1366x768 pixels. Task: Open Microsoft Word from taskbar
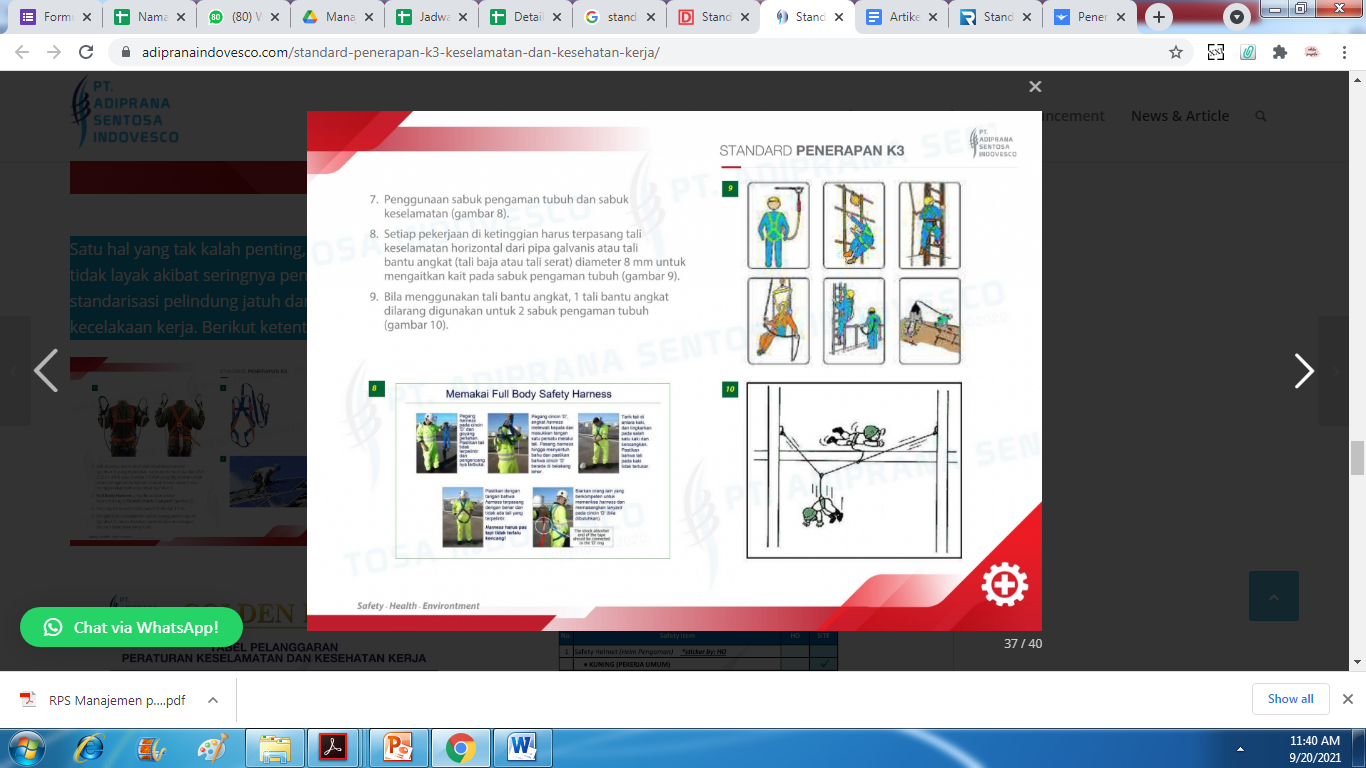point(522,748)
